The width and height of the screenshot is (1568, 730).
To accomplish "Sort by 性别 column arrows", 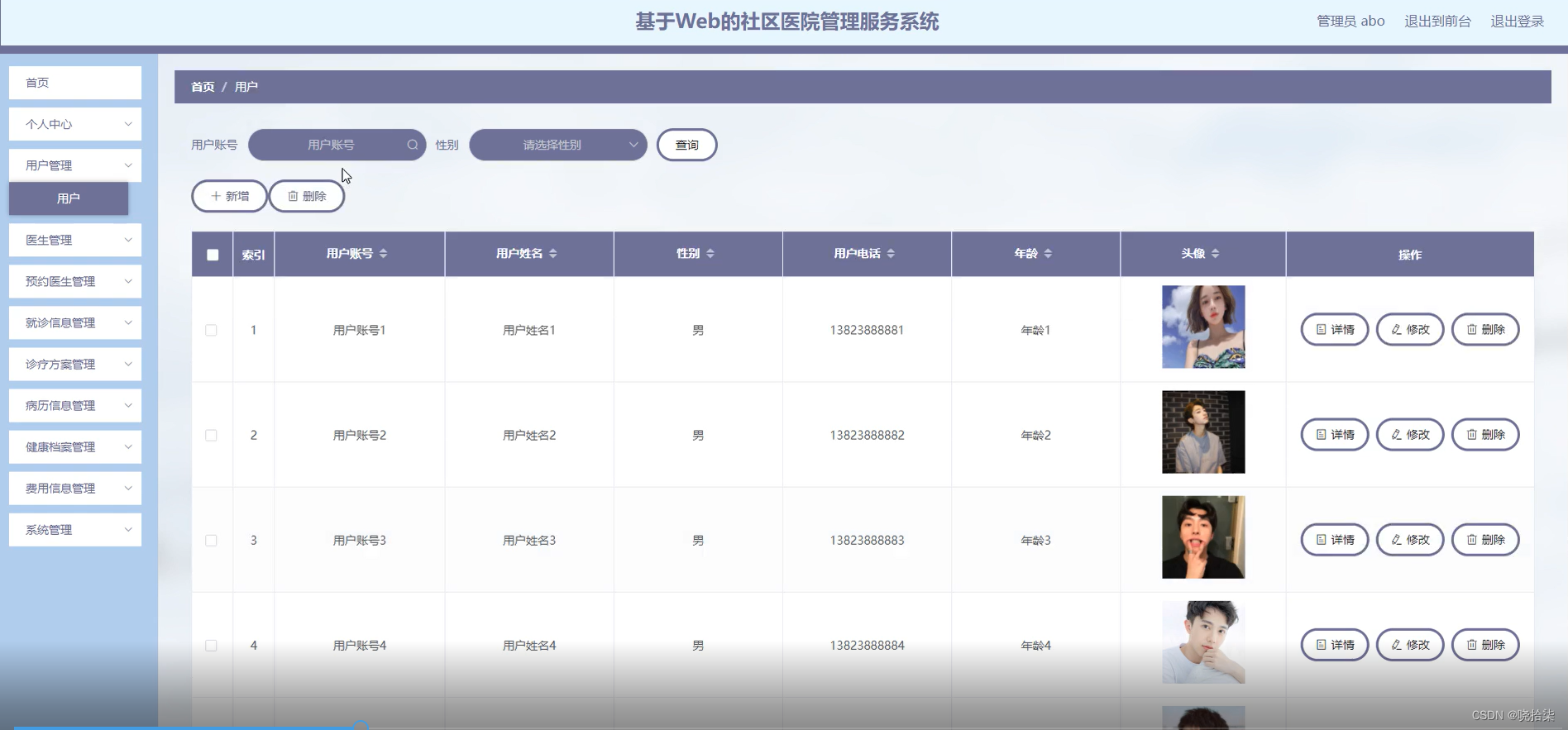I will [x=710, y=254].
